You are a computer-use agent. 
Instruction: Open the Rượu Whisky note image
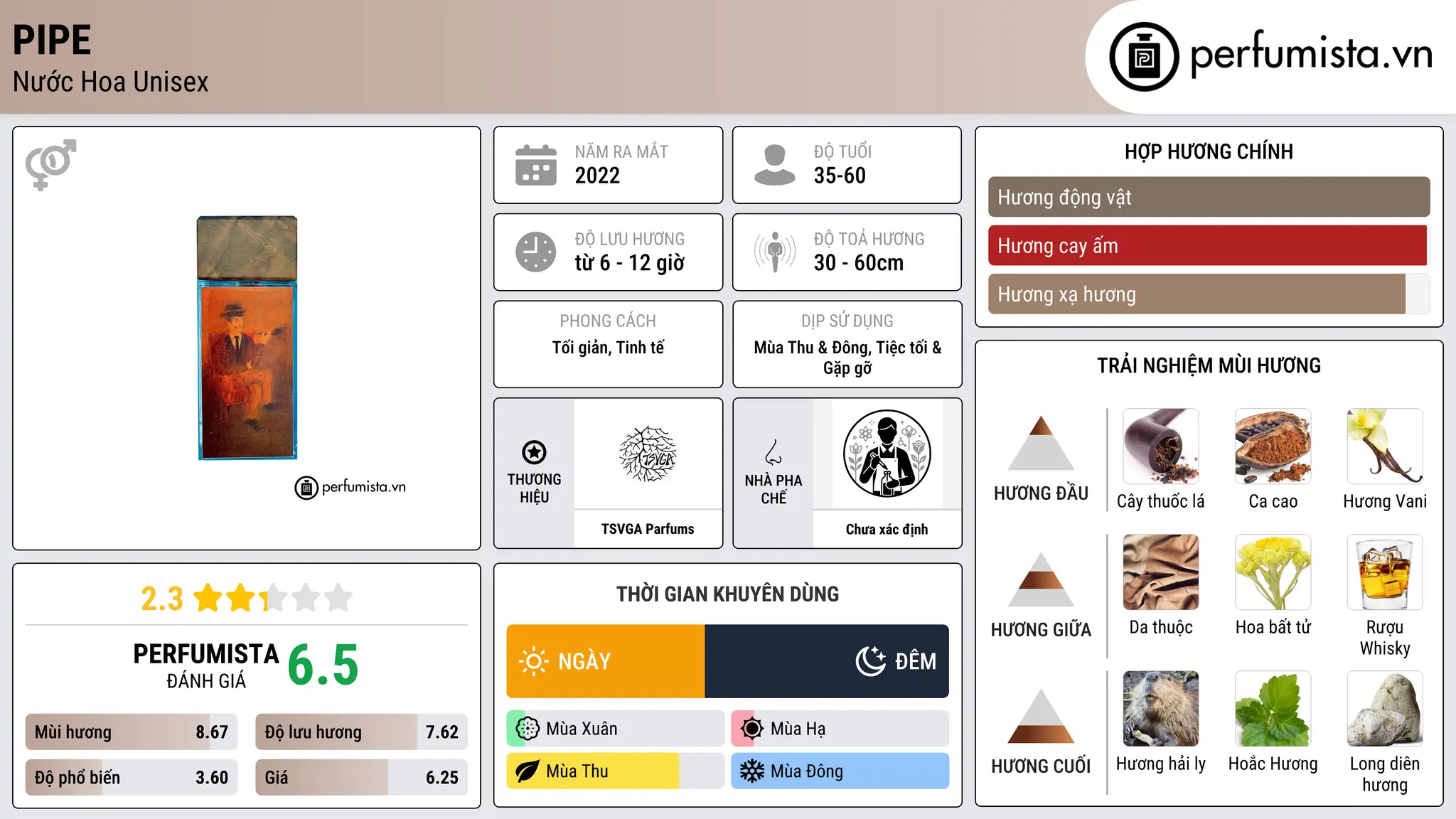click(x=1385, y=572)
